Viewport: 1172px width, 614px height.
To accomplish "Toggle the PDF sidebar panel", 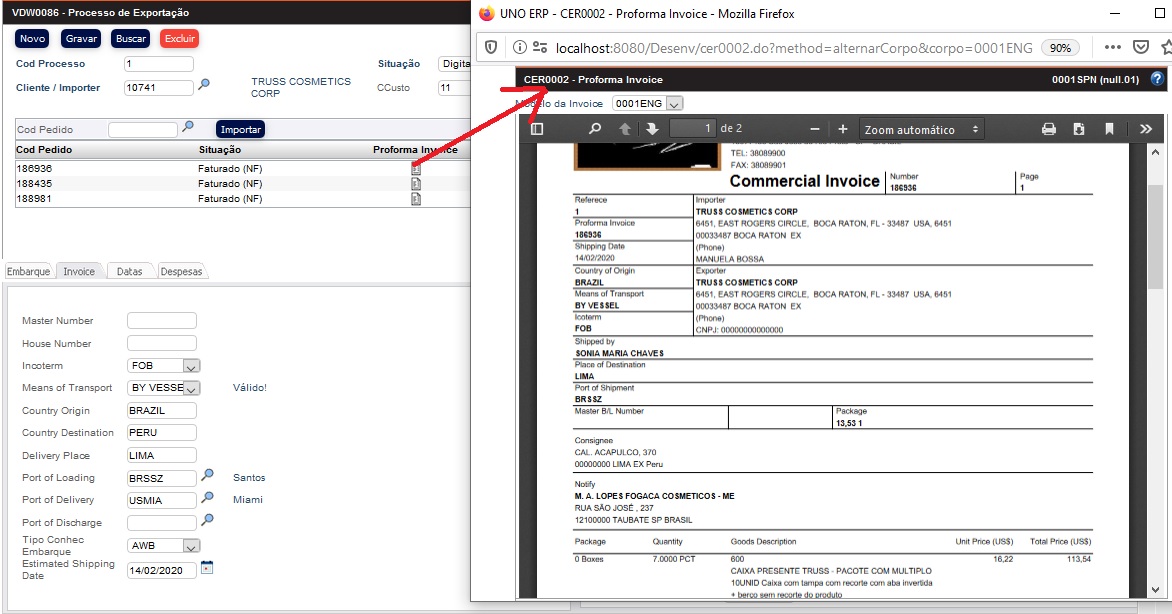I will click(x=537, y=128).
